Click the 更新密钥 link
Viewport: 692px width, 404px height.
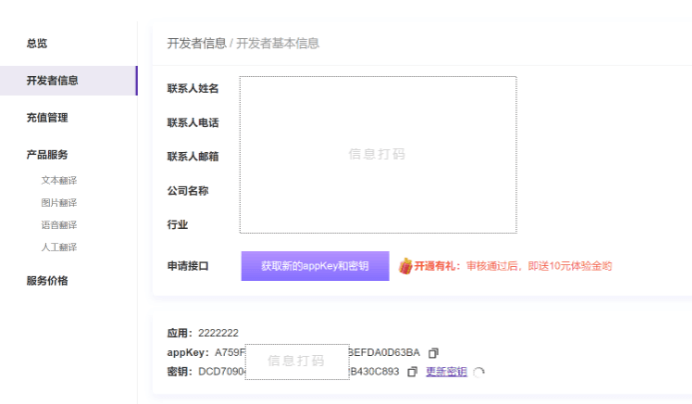446,372
